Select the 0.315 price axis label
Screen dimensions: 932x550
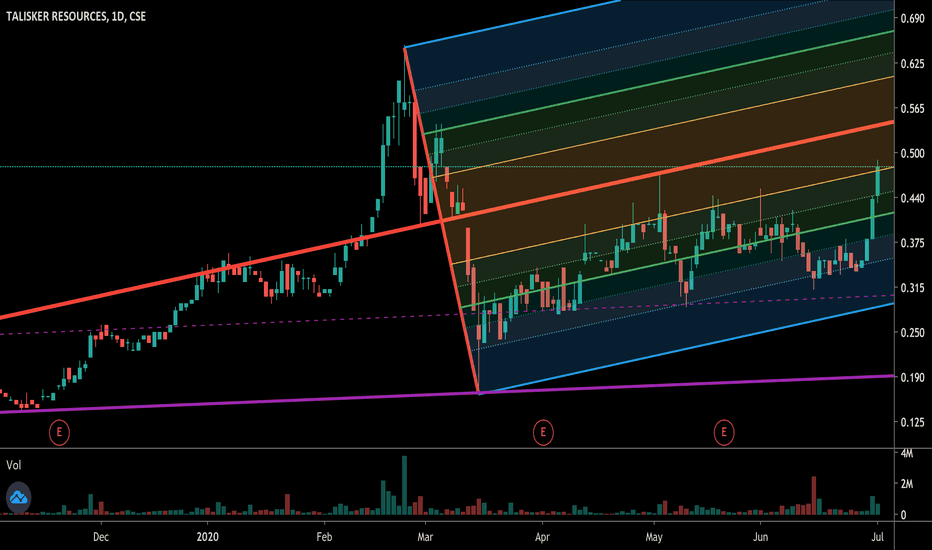912,287
